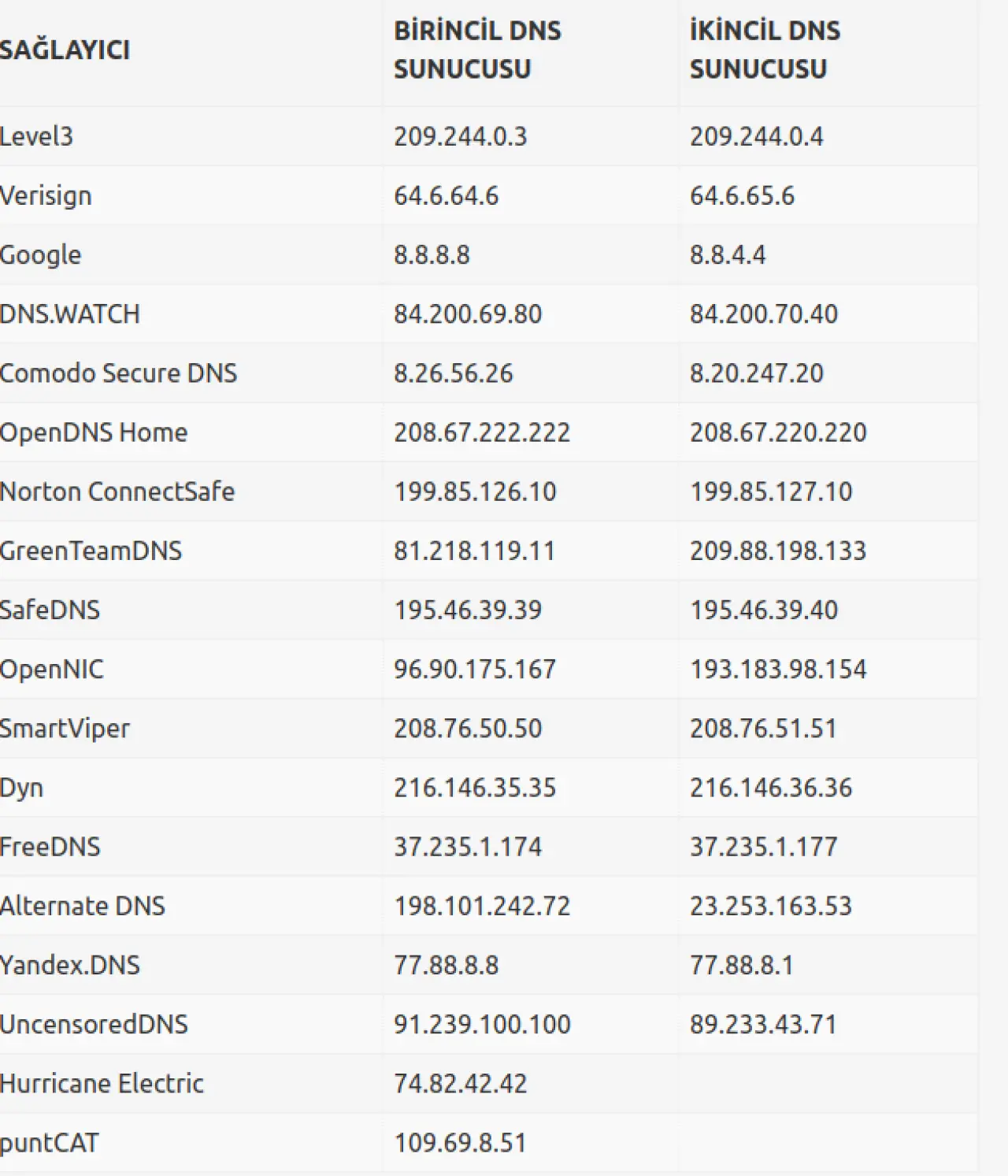Click the SAĞLAYICI column header
Screen dimensions: 1008x1176
click(x=65, y=50)
